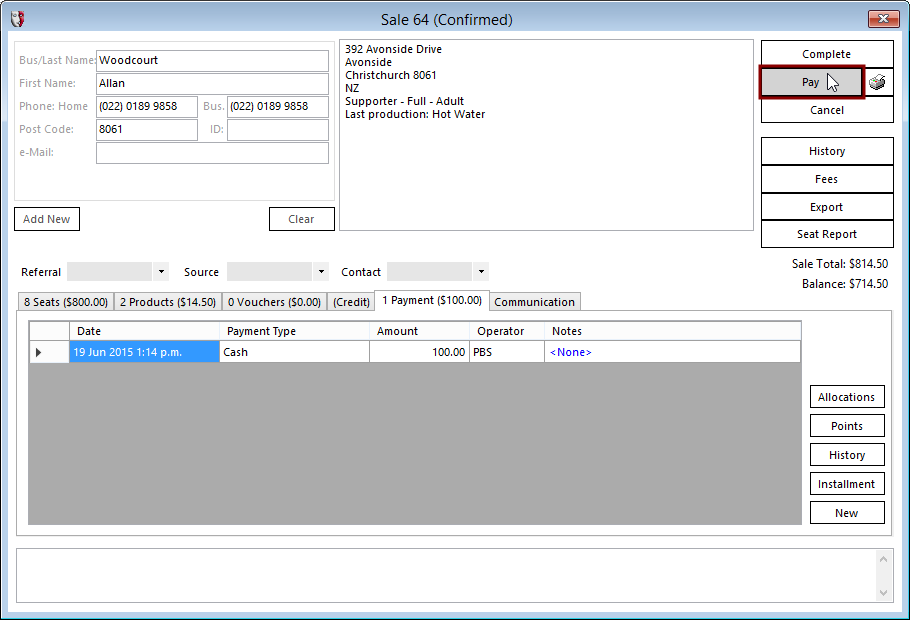The width and height of the screenshot is (910, 620).
Task: Select the '100.00' amount cell
Action: click(x=419, y=352)
